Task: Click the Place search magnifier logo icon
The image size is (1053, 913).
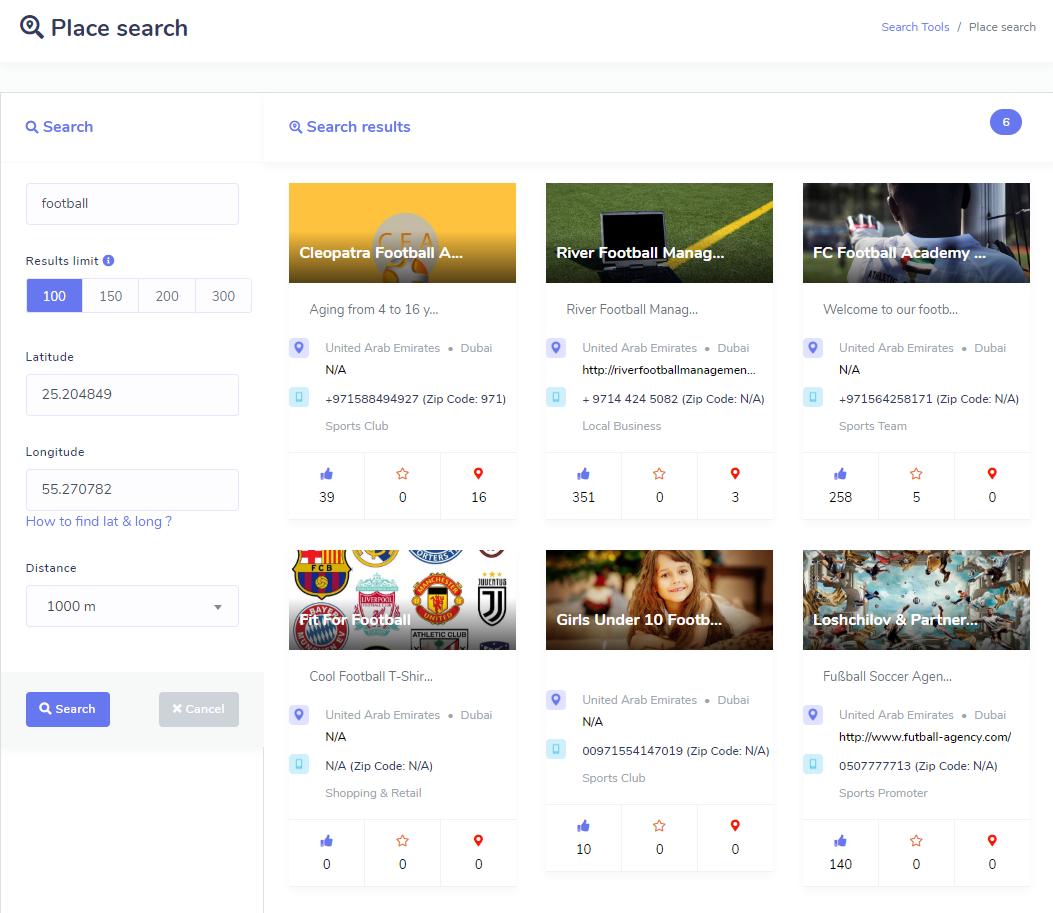Action: click(32, 27)
